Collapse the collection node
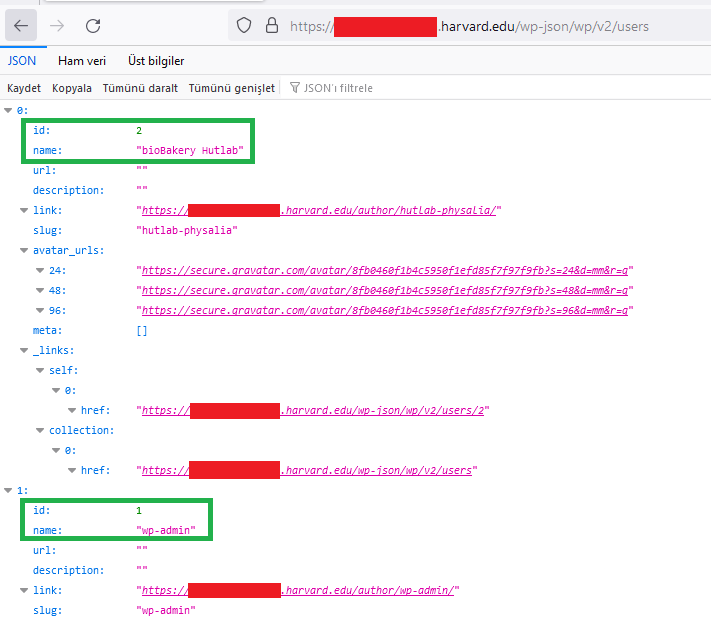Image resolution: width=711 pixels, height=623 pixels. [x=40, y=430]
